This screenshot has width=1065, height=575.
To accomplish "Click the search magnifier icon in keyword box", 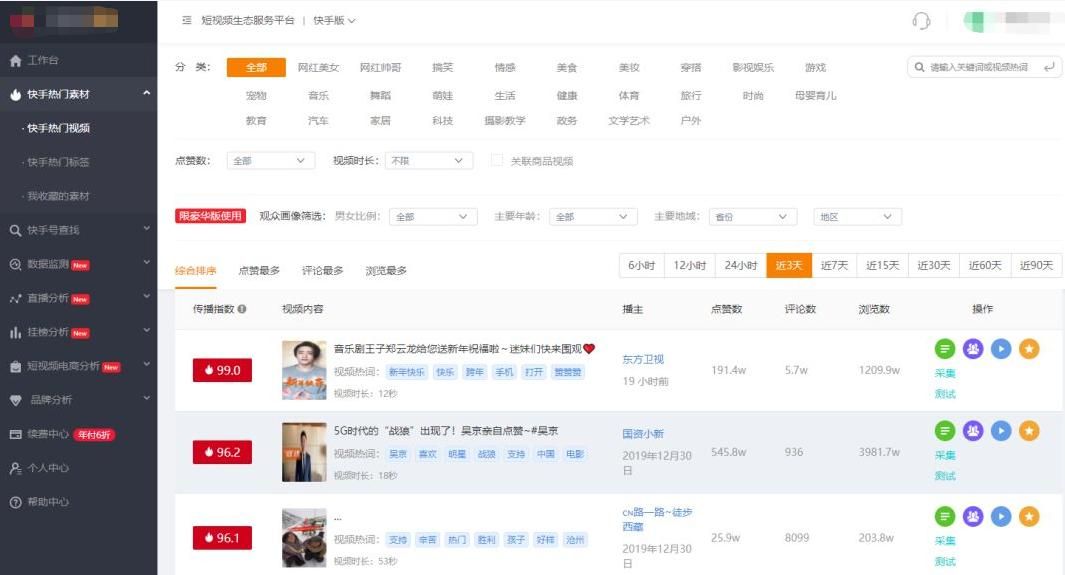I will tap(919, 67).
